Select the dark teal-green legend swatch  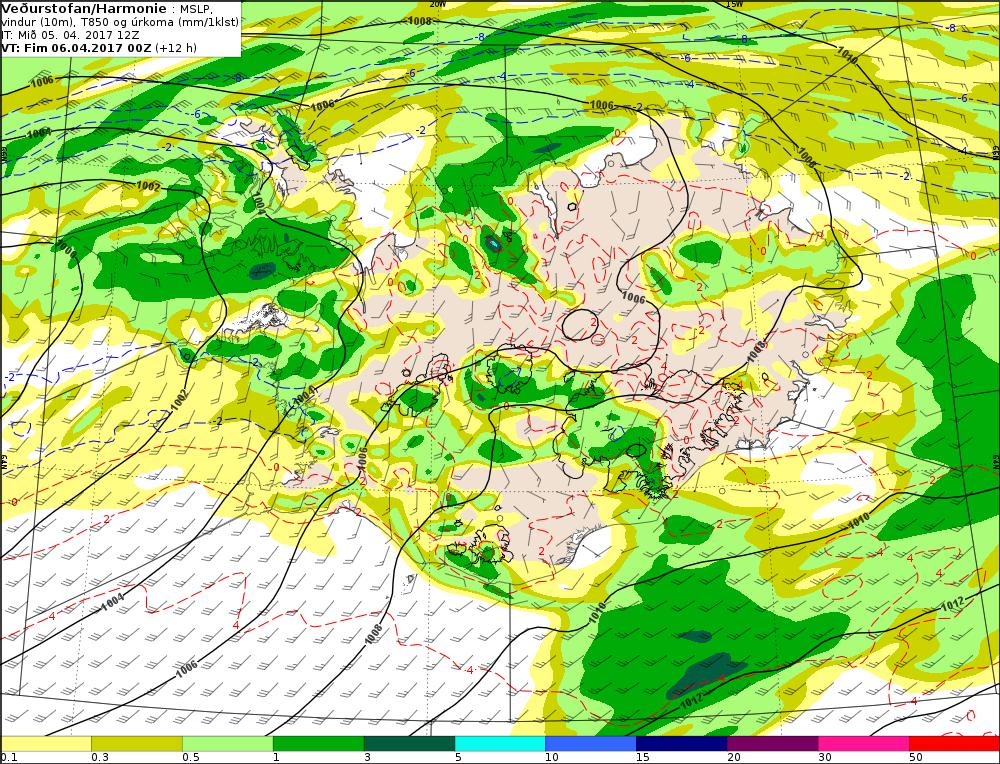(409, 744)
